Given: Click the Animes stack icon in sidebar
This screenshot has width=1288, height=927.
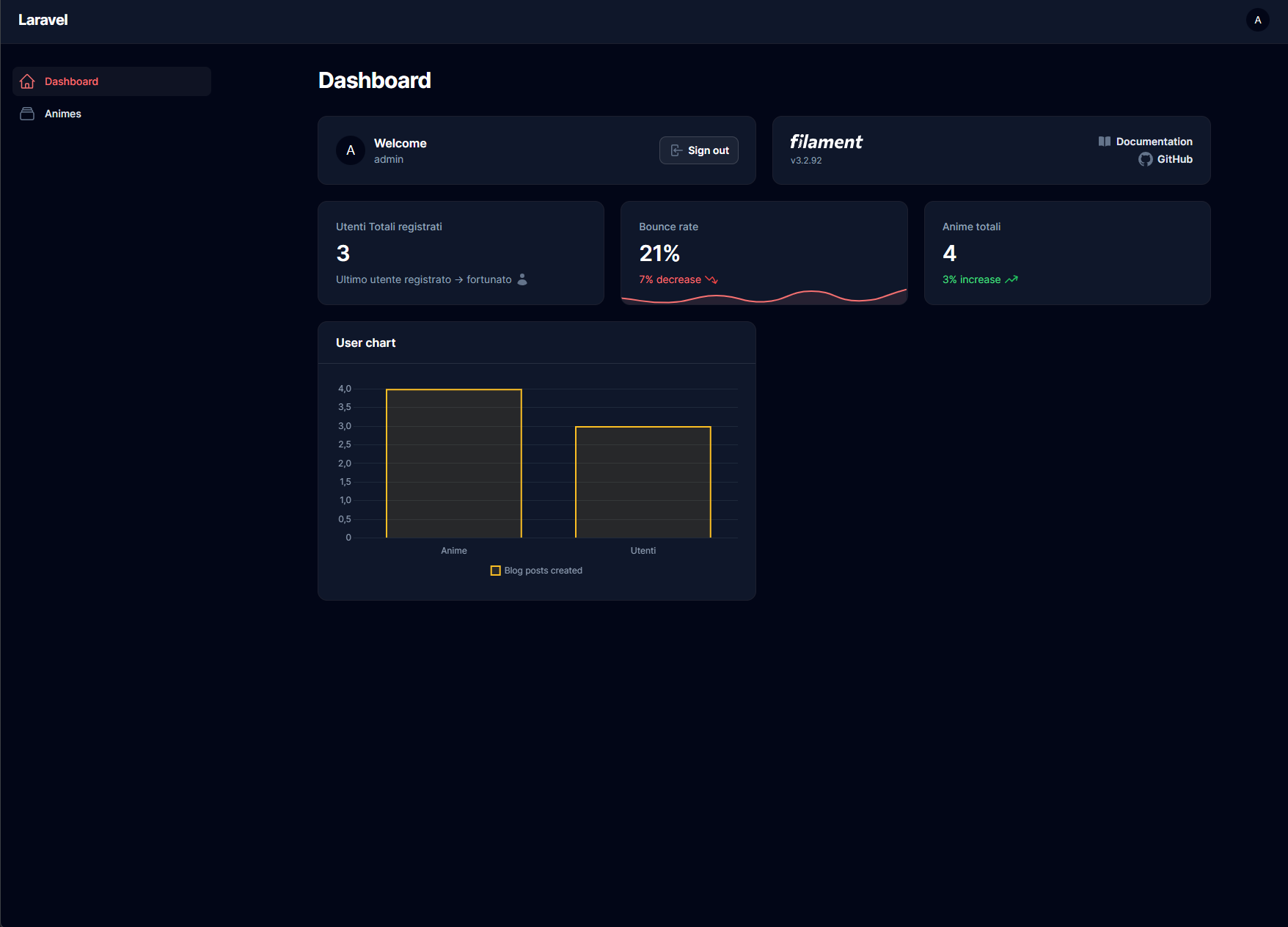Looking at the screenshot, I should pyautogui.click(x=27, y=114).
